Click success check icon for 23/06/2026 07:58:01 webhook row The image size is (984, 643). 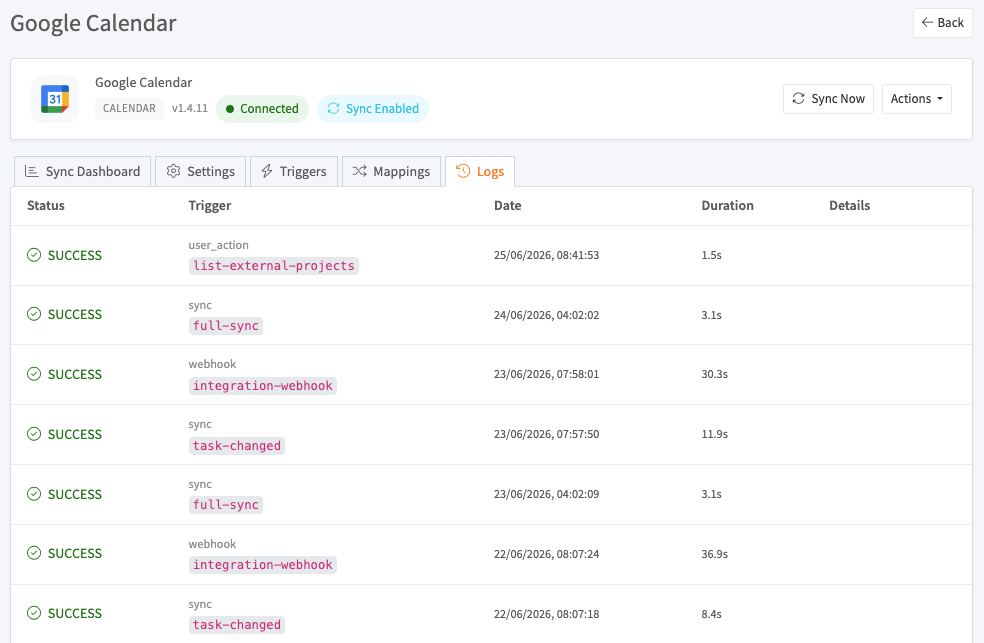pos(34,375)
